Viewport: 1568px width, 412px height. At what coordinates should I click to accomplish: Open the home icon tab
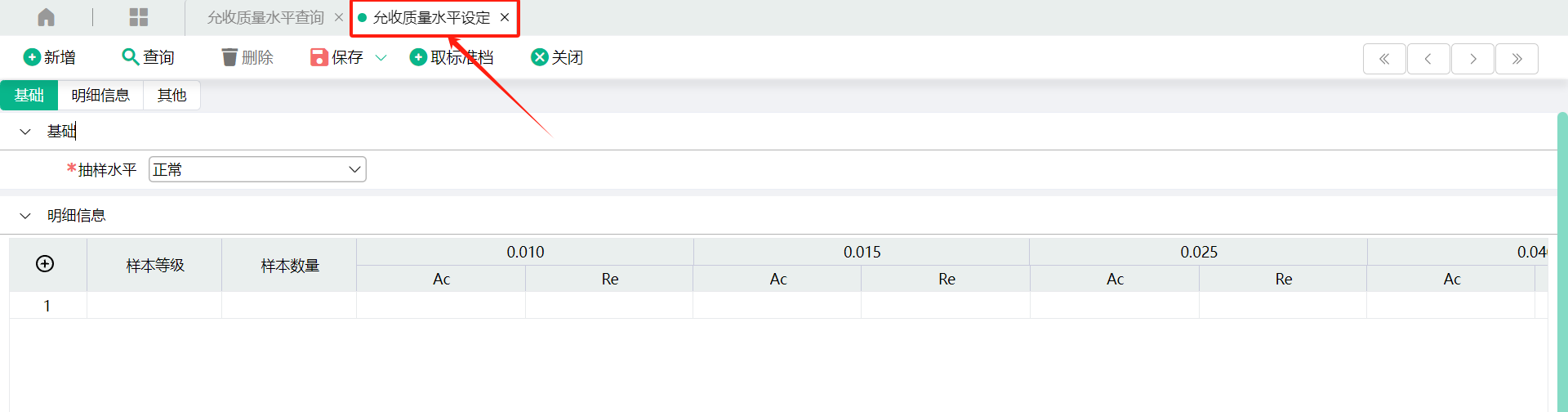pos(47,17)
